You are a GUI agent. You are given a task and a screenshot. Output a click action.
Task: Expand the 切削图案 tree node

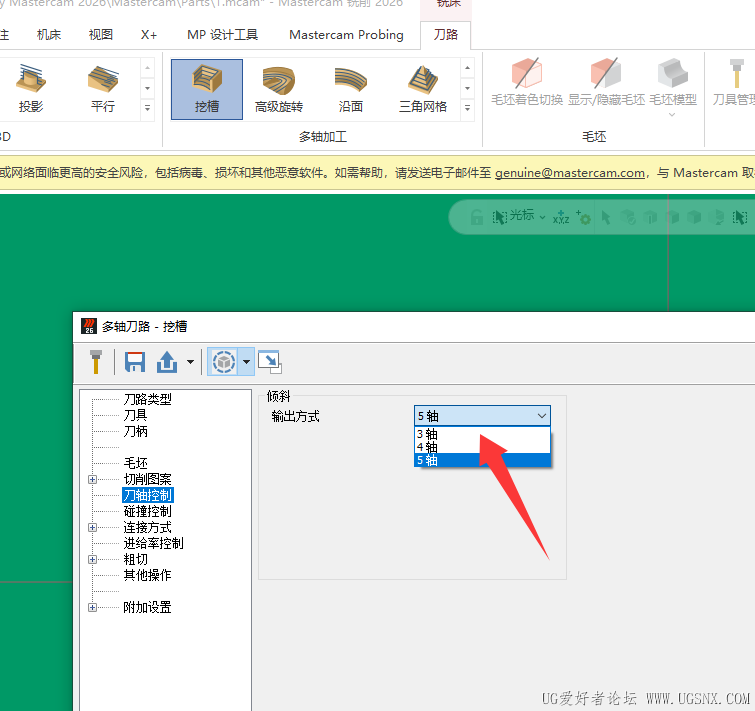(x=92, y=479)
